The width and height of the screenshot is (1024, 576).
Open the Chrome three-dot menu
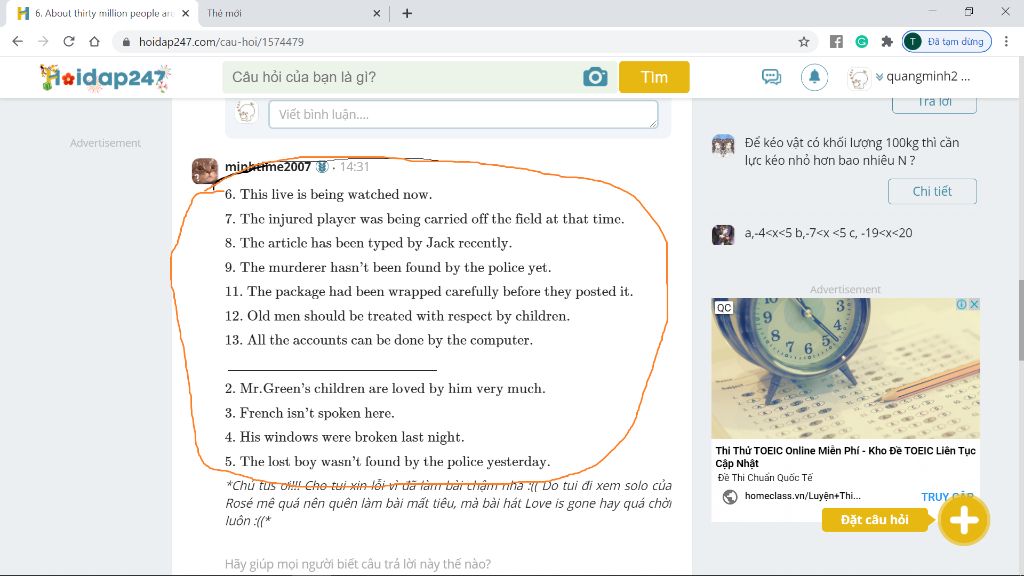(x=1006, y=41)
